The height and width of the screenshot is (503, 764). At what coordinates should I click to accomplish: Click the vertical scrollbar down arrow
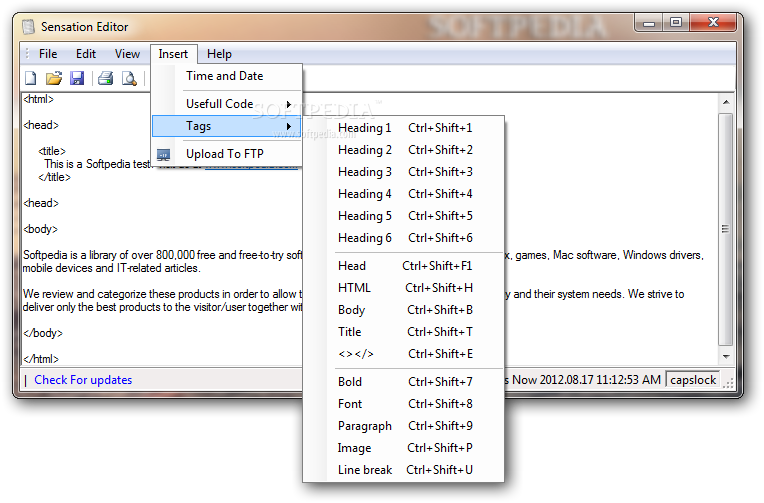point(726,356)
